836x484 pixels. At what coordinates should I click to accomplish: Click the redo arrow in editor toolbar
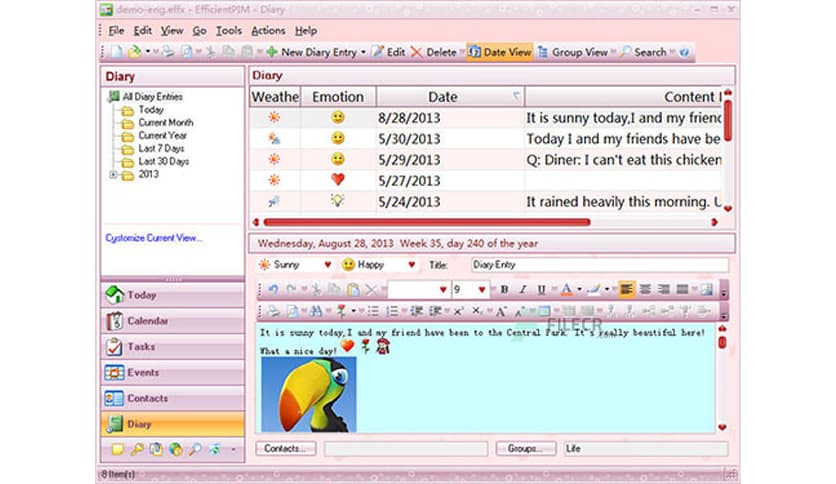tap(291, 289)
